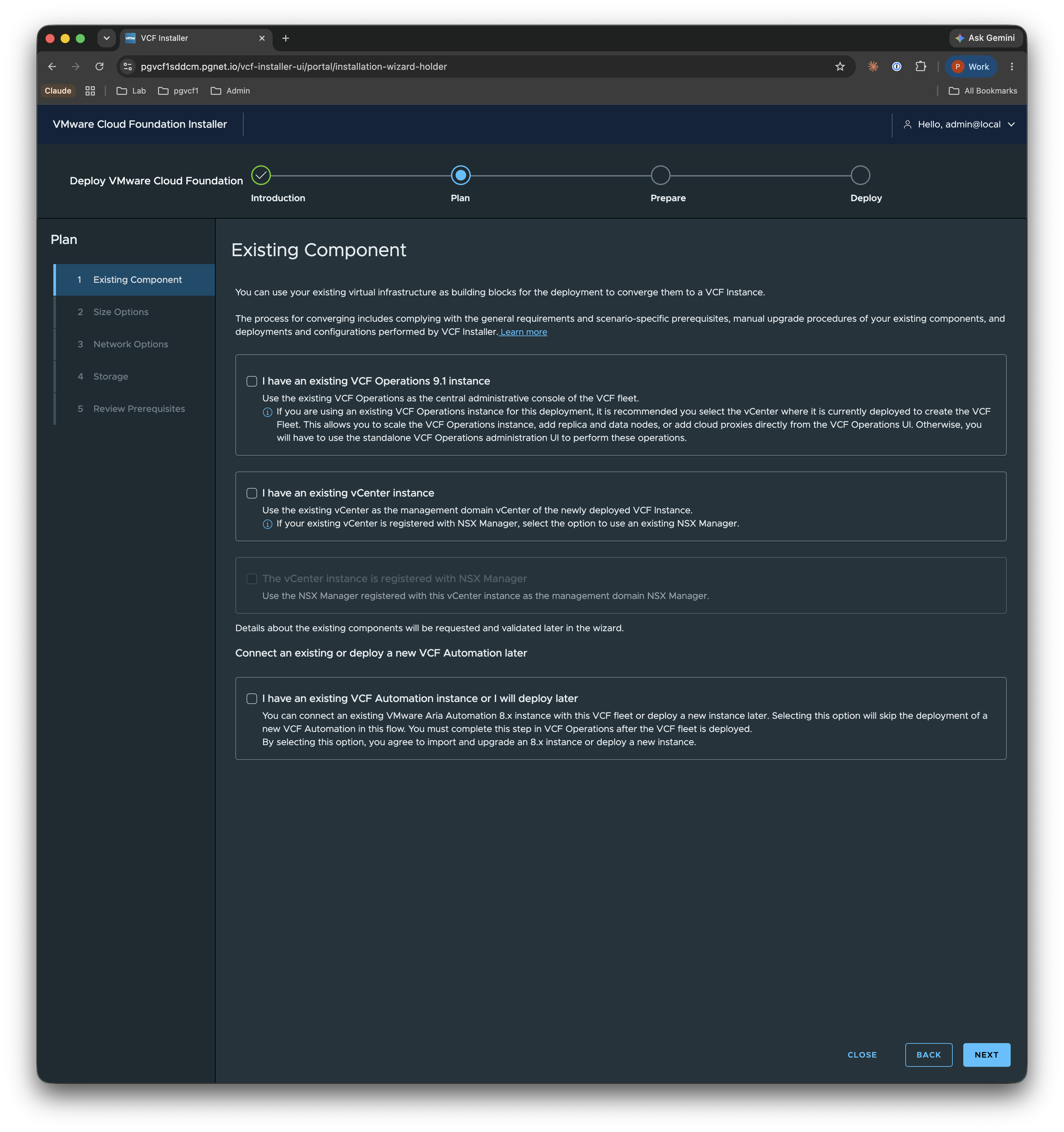Click the user icon beside Hello, admin@local
The height and width of the screenshot is (1132, 1064).
(x=907, y=124)
